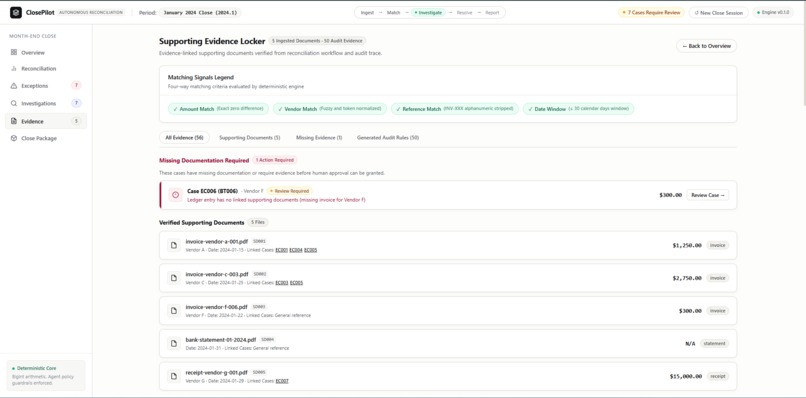Open linked case EC004 under vendor-a invoice
Image resolution: width=806 pixels, height=398 pixels.
point(296,250)
